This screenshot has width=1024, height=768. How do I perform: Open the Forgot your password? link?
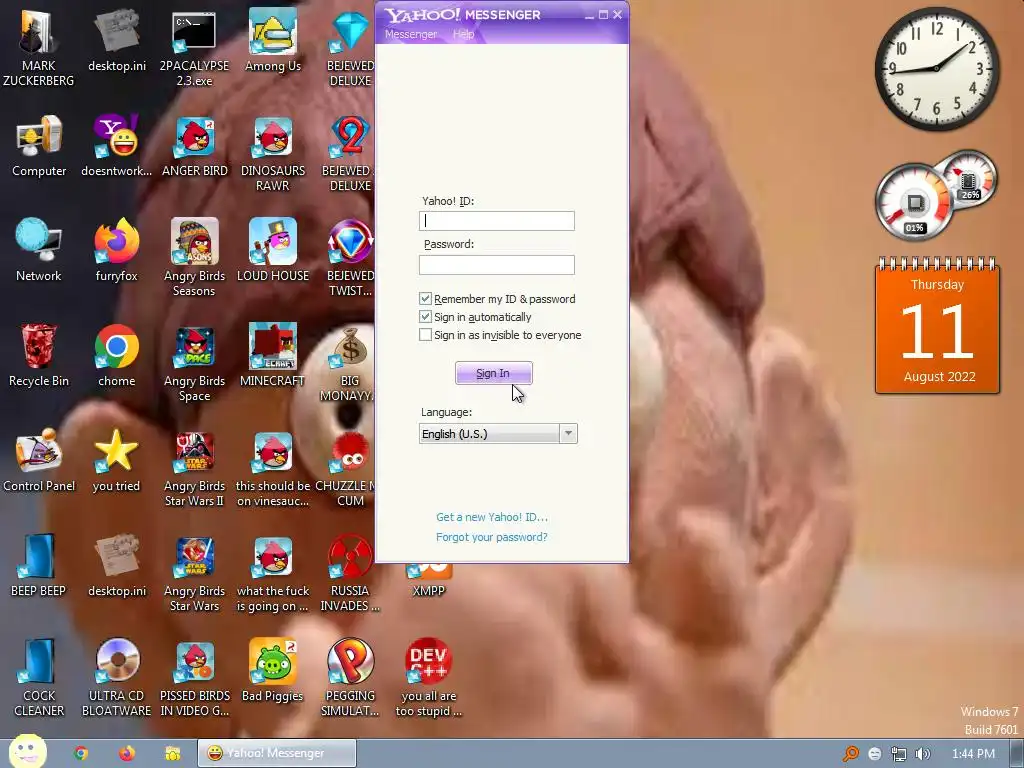(x=492, y=537)
